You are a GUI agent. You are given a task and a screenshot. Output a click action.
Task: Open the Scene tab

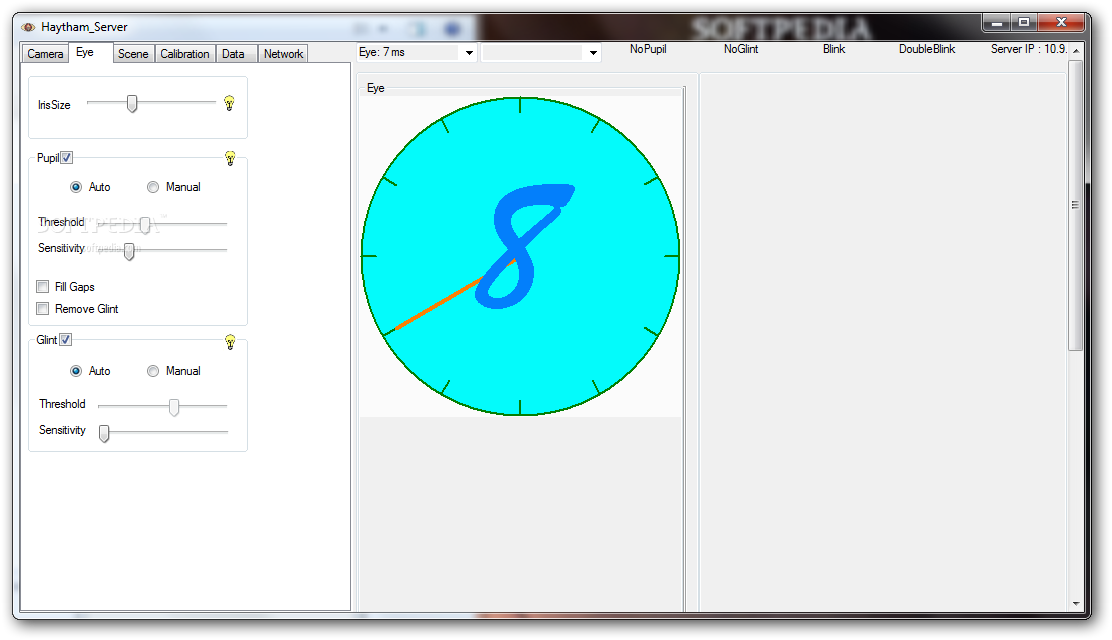(x=133, y=54)
